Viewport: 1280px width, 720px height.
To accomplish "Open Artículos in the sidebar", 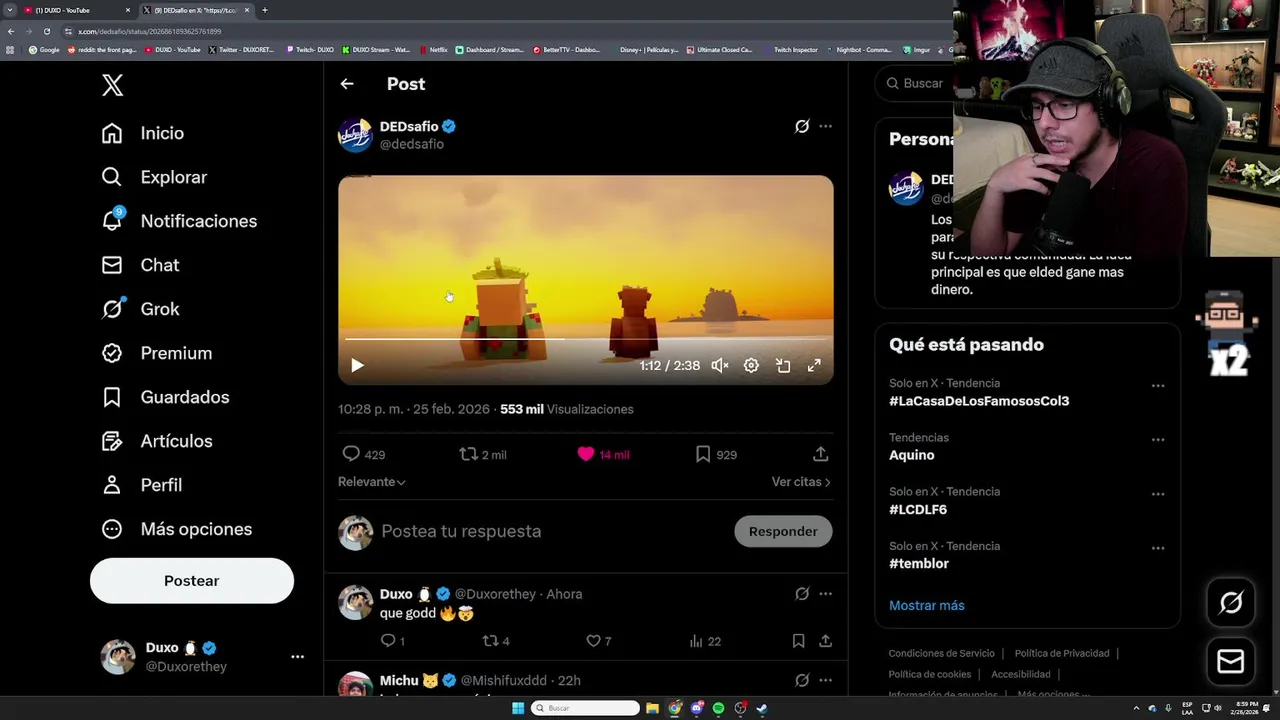I will tap(156, 441).
